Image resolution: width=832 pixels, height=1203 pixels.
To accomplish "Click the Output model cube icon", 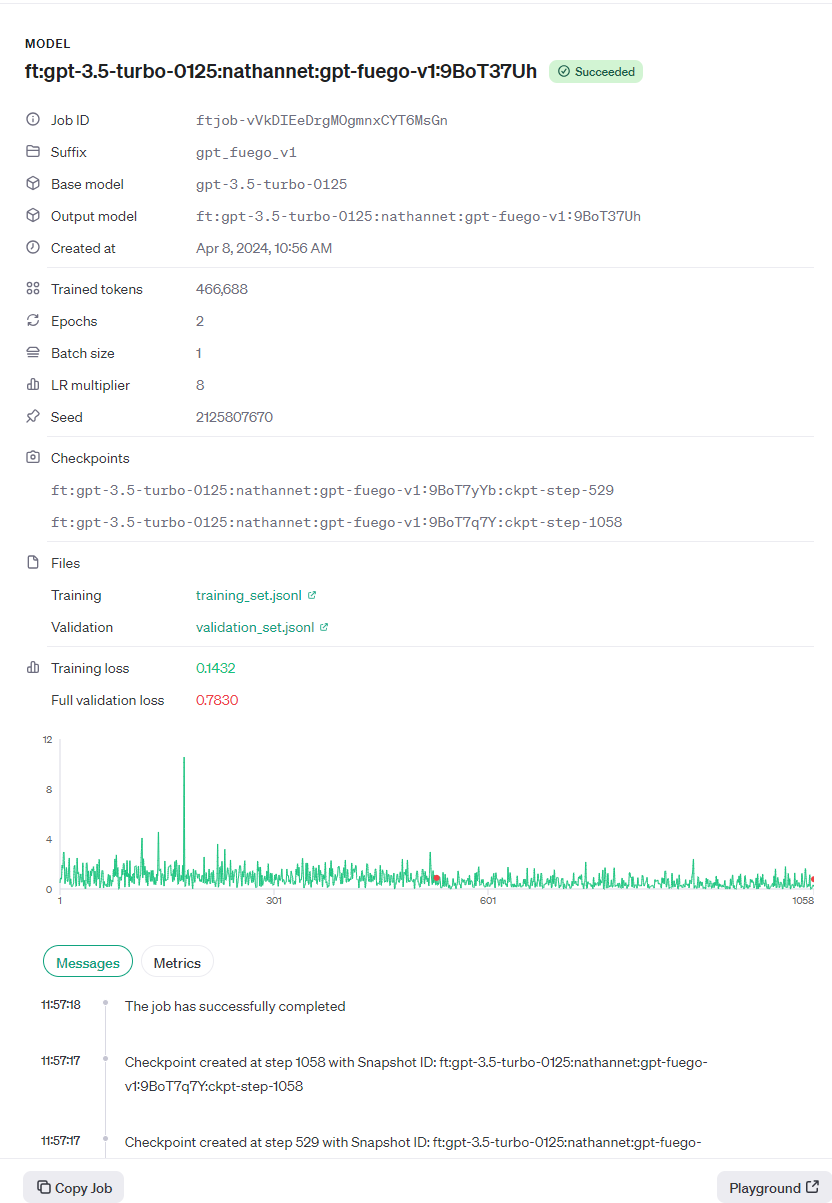I will pos(33,216).
